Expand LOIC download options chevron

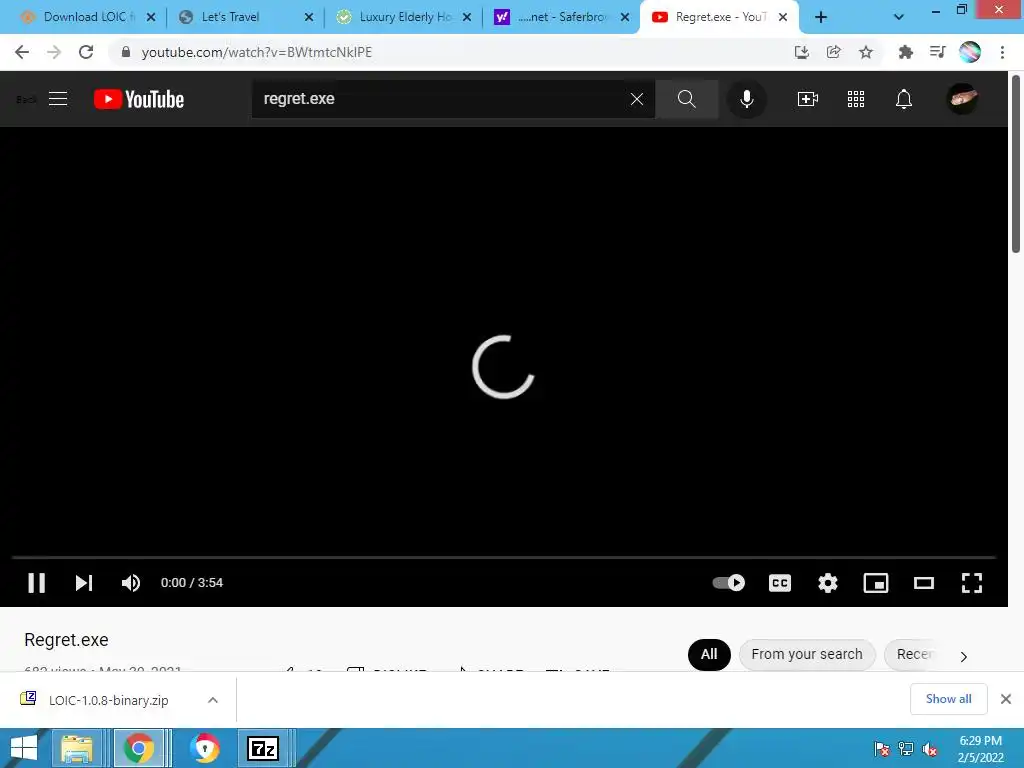213,700
